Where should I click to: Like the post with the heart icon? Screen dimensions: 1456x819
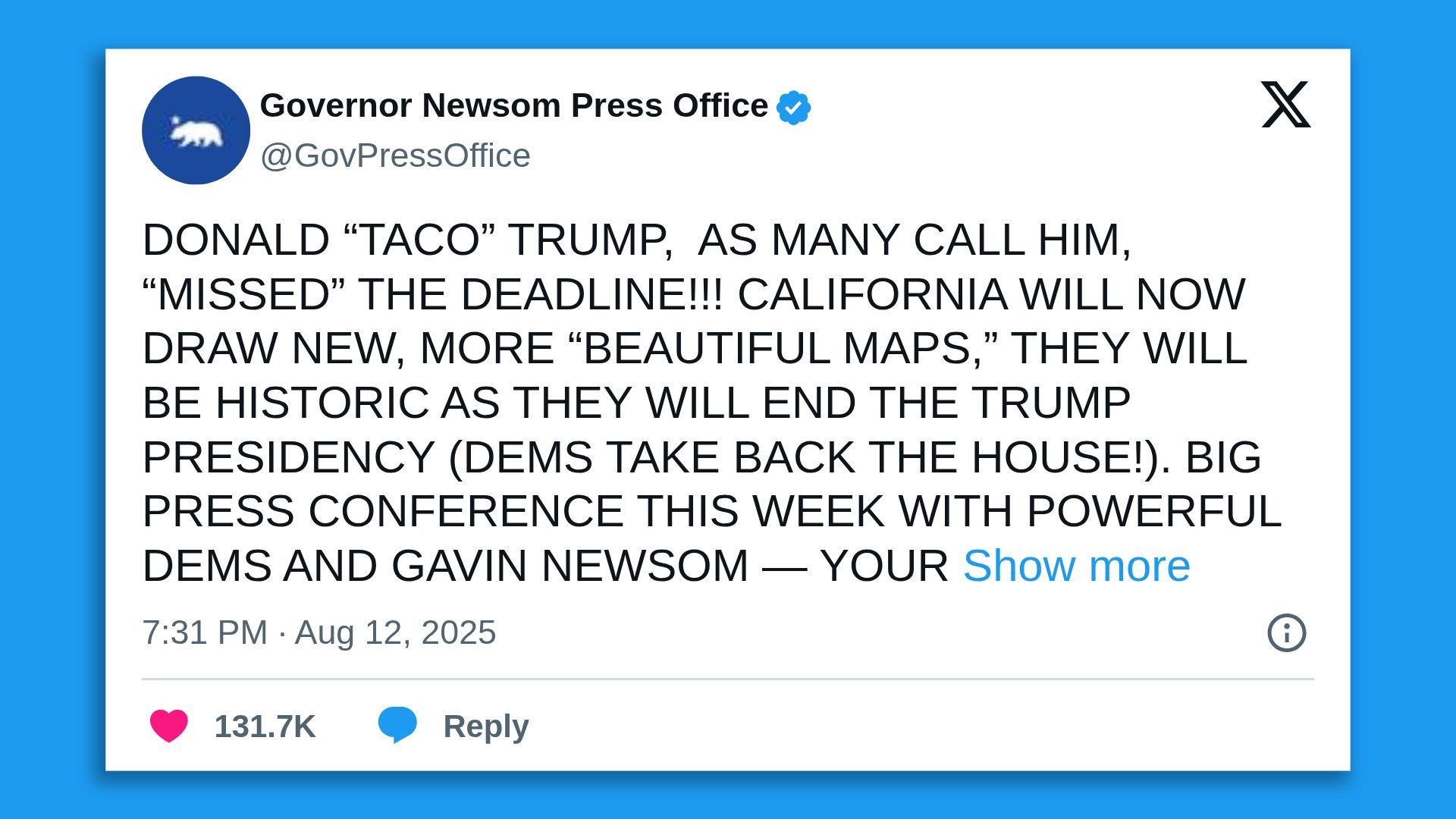[168, 726]
